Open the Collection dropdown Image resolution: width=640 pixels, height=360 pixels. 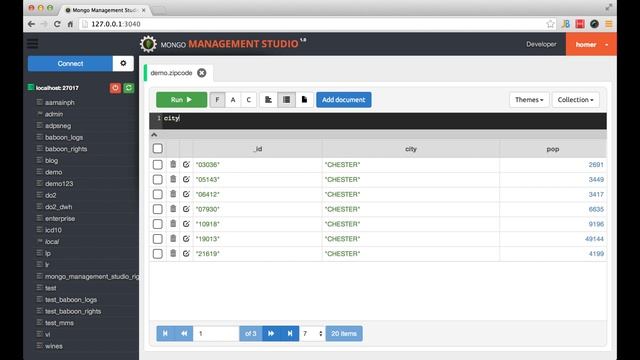(576, 100)
